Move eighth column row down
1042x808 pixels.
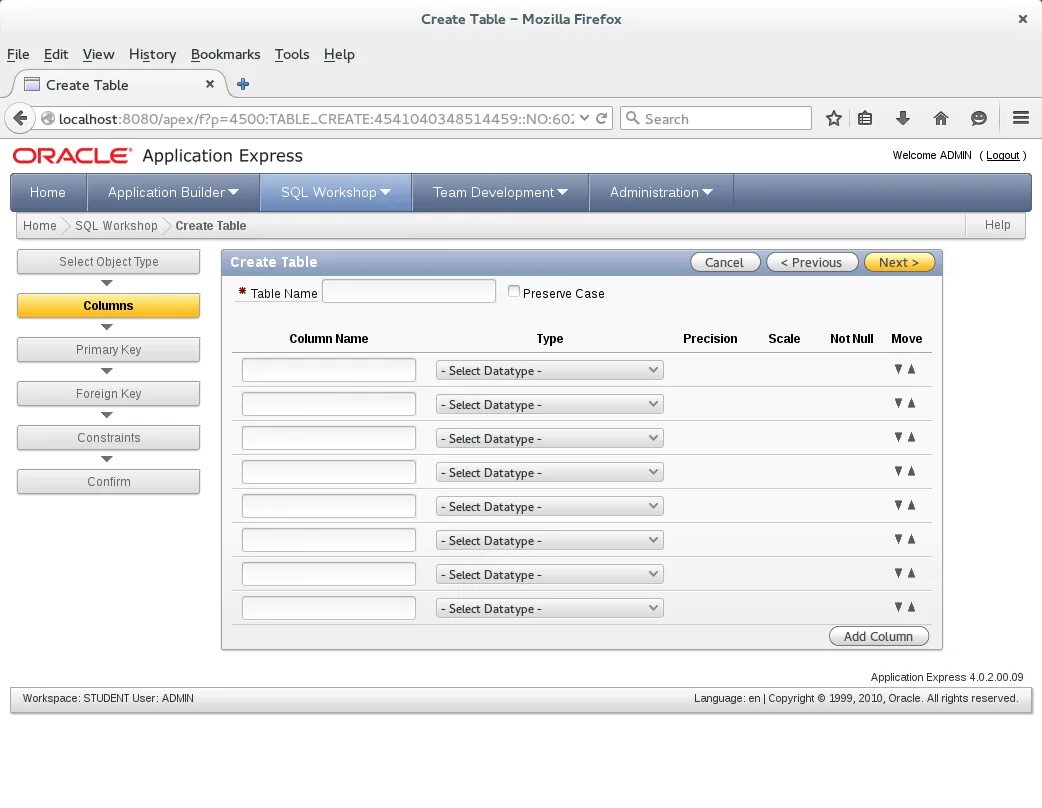898,607
